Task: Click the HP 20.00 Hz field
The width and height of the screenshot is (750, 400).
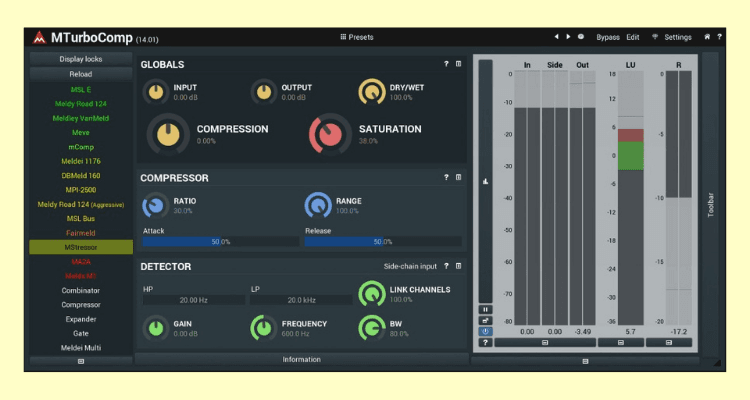Action: point(194,300)
